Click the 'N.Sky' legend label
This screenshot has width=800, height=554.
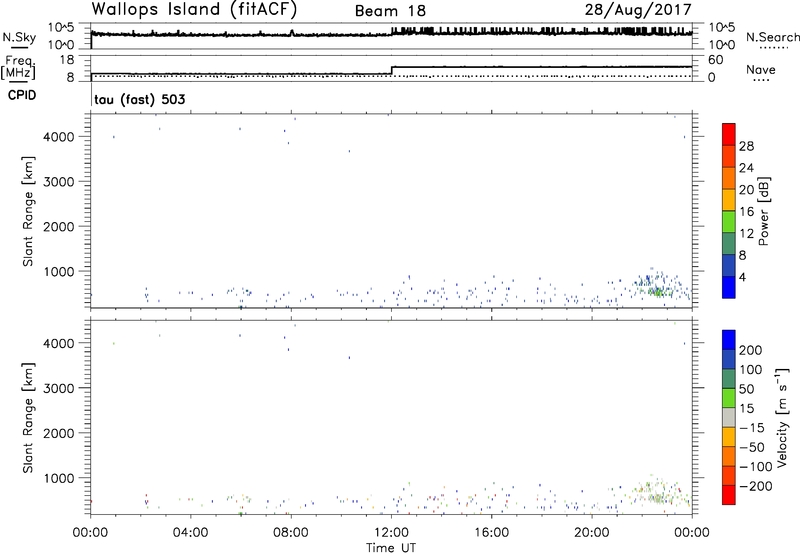tap(19, 37)
